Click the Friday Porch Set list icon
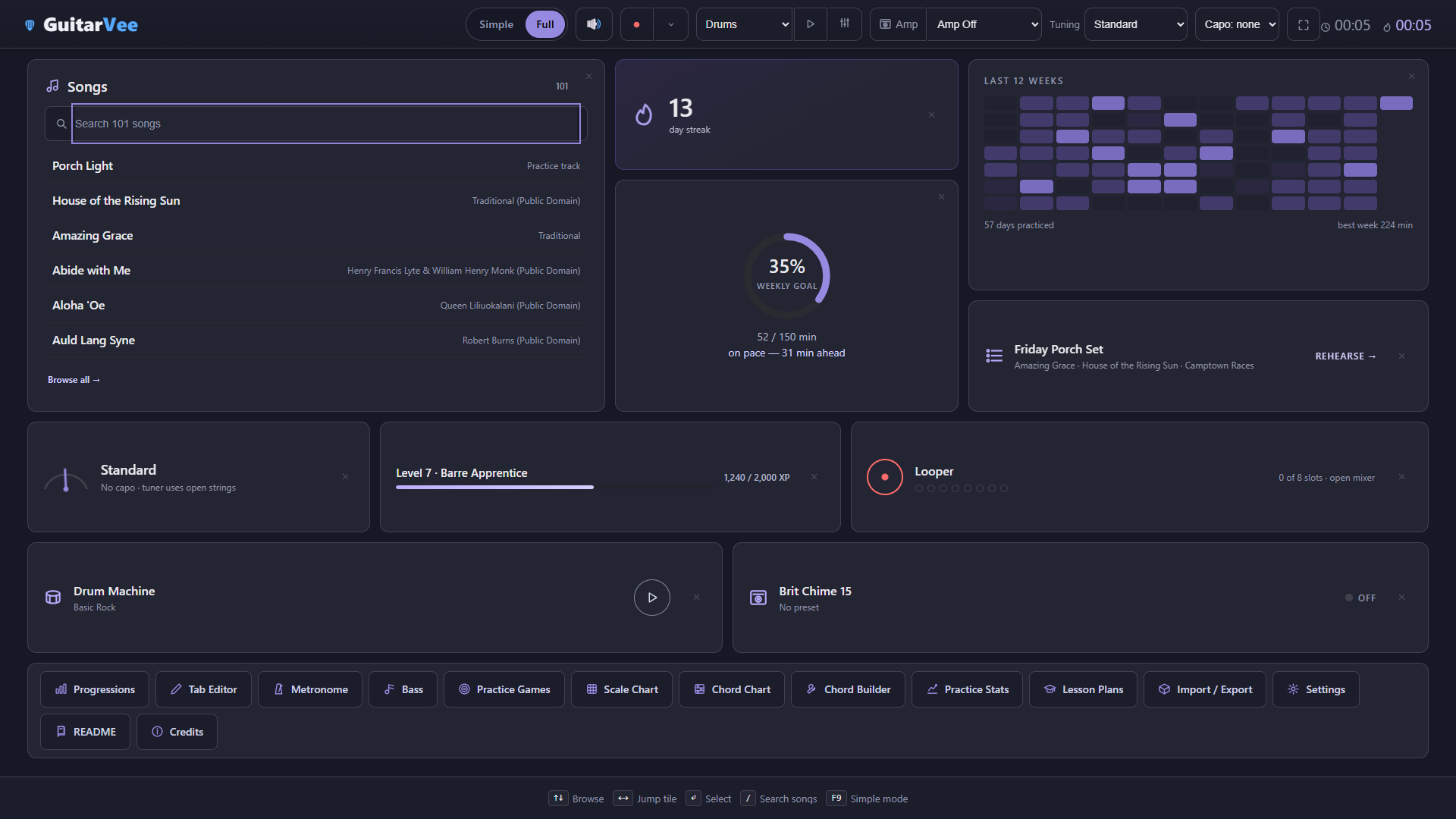The width and height of the screenshot is (1456, 819). click(994, 356)
